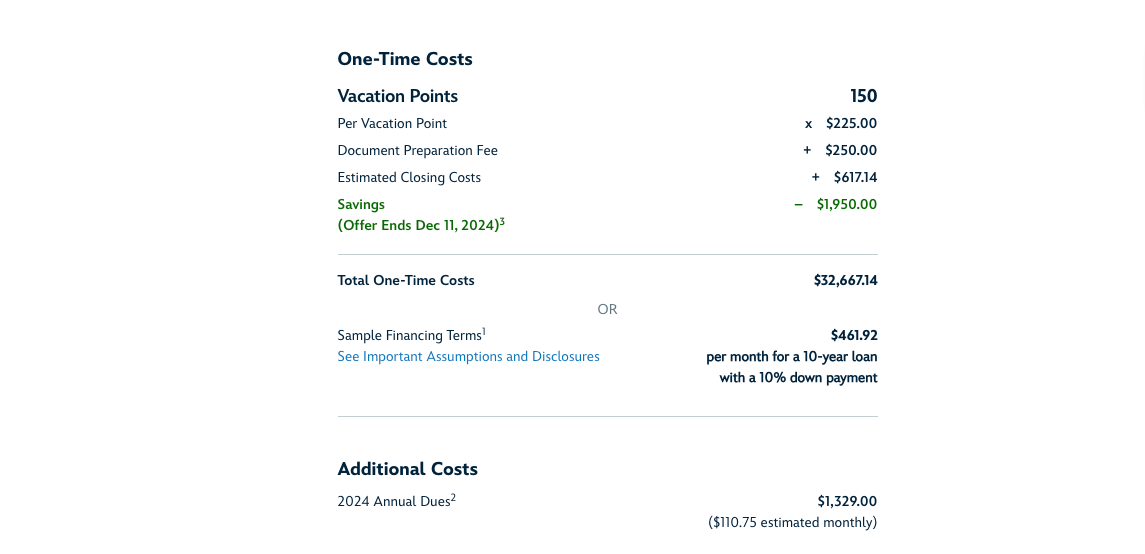Click the Total One-Time Costs label
The image size is (1145, 554).
click(x=406, y=281)
